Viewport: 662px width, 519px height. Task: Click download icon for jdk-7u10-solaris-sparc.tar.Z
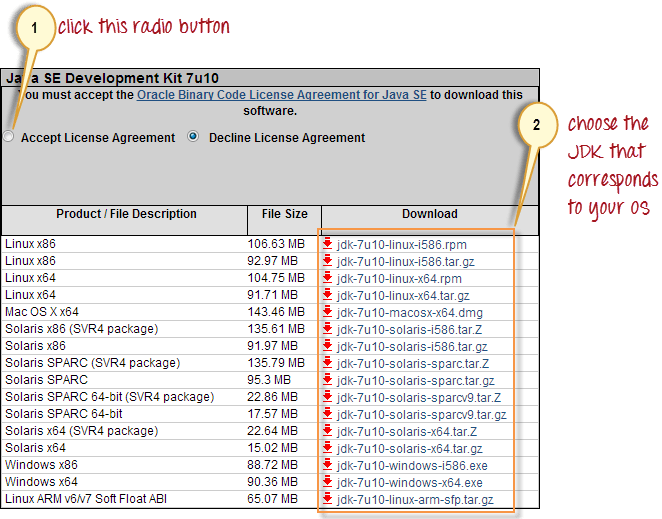pos(327,363)
